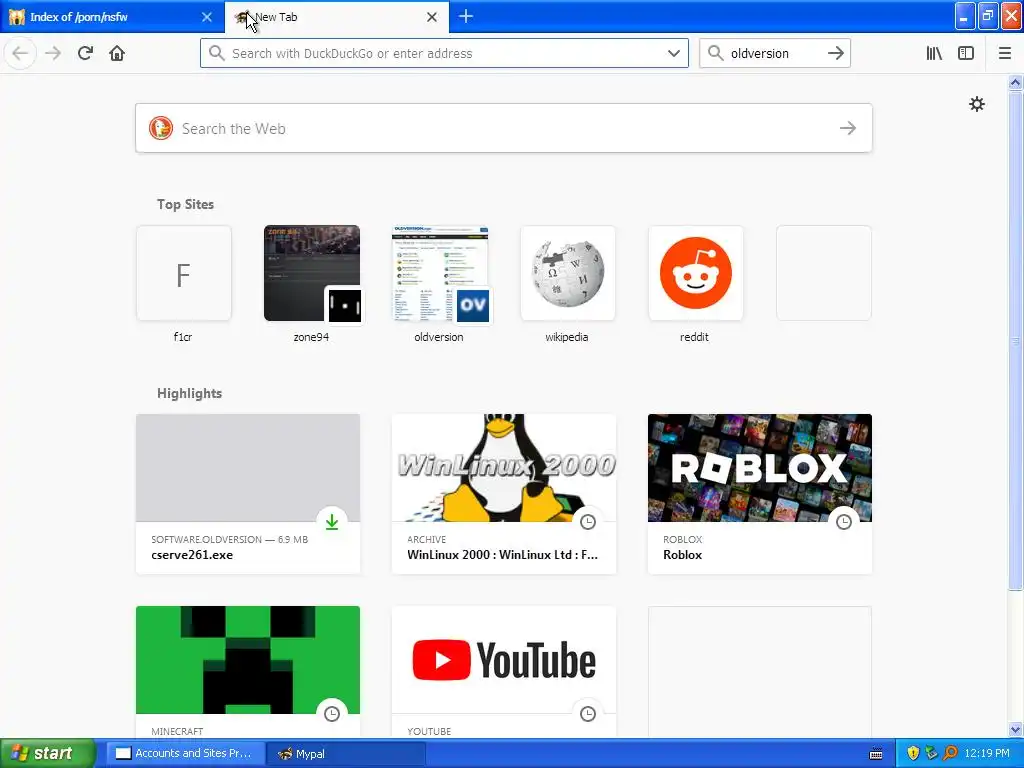The image size is (1024, 768).
Task: Submit the oldversion search with the arrow
Action: (x=835, y=54)
